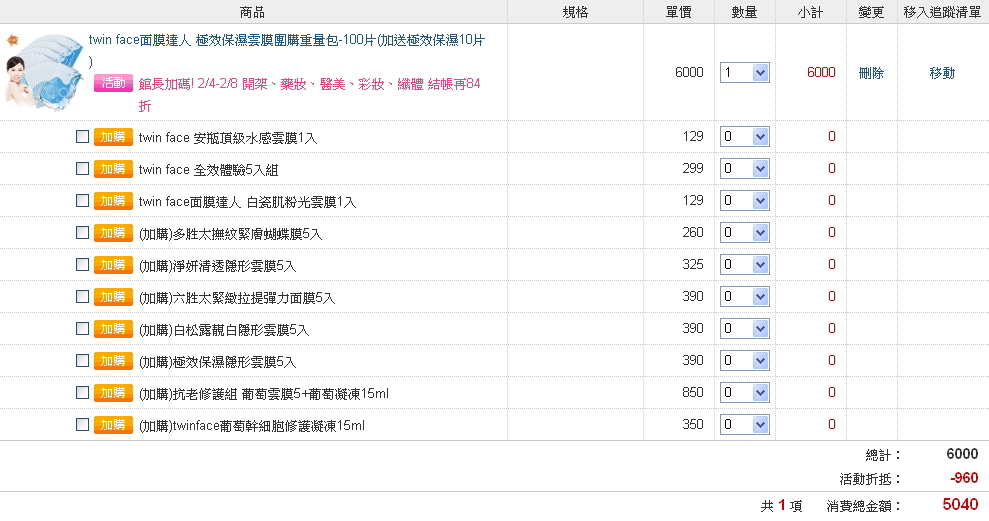Click 加購 badge beside 白松露靚白隱形雲膜5入
This screenshot has width=989, height=521.
(114, 329)
